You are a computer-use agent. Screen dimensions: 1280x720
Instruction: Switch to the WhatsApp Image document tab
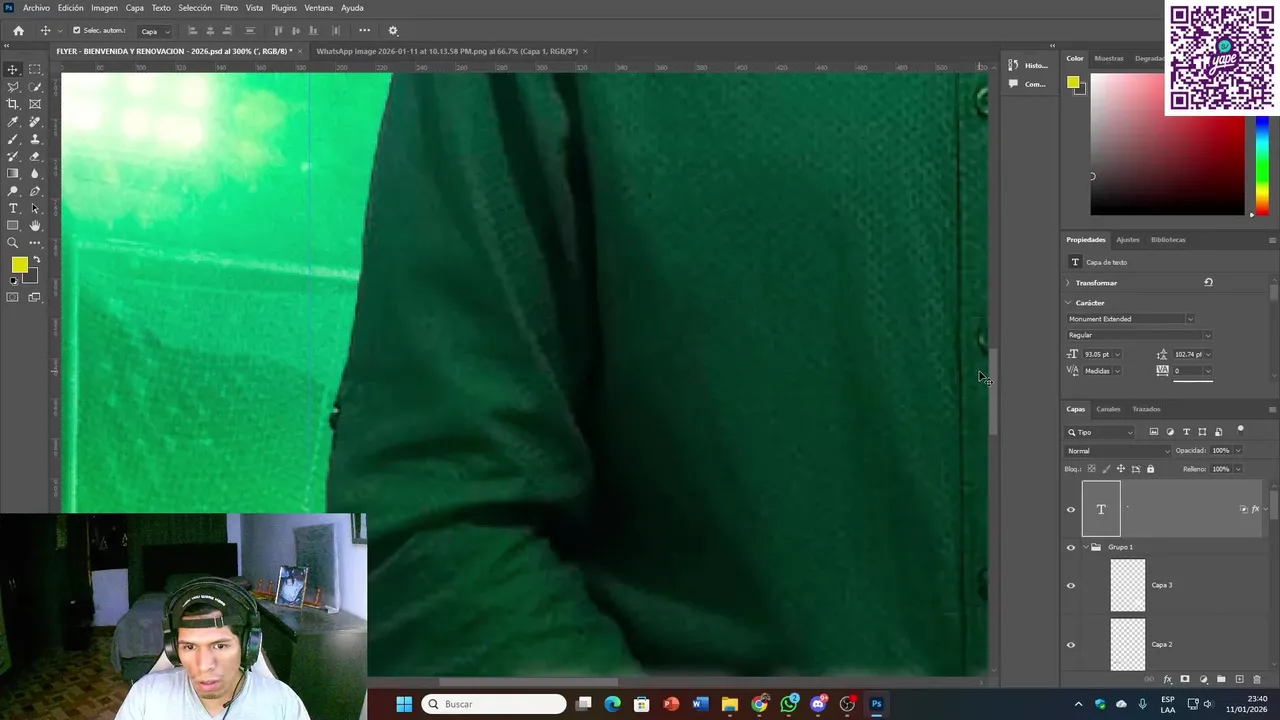[447, 51]
